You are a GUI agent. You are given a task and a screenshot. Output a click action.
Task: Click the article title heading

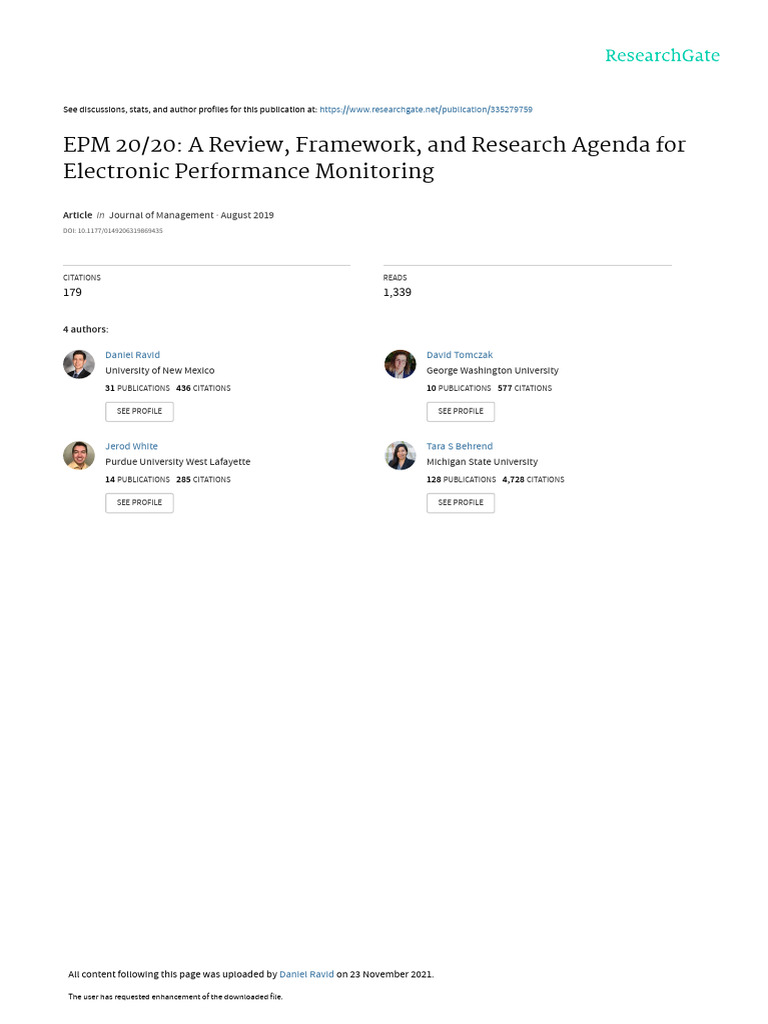point(374,157)
